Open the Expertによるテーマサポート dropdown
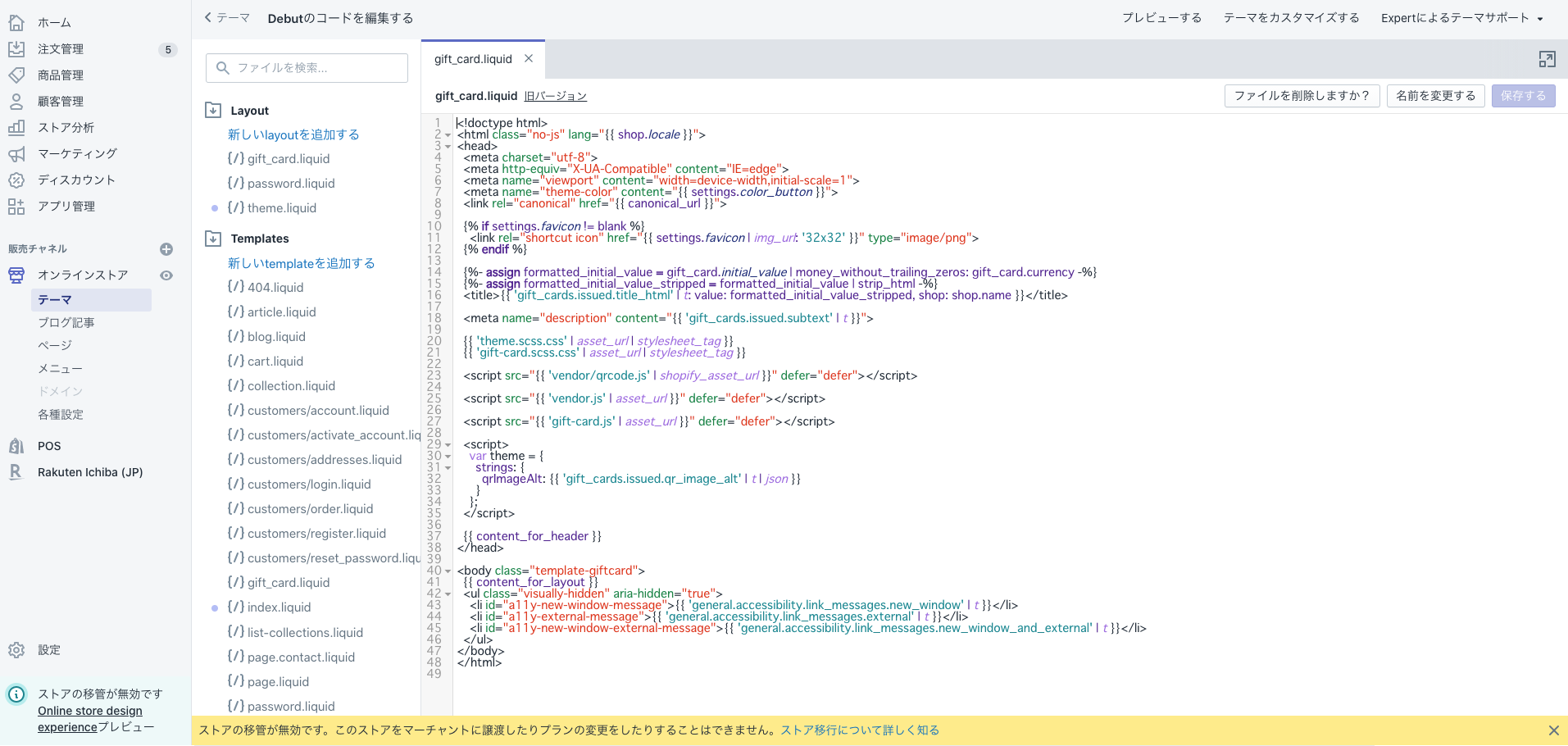Image resolution: width=1568 pixels, height=746 pixels. [x=1462, y=17]
